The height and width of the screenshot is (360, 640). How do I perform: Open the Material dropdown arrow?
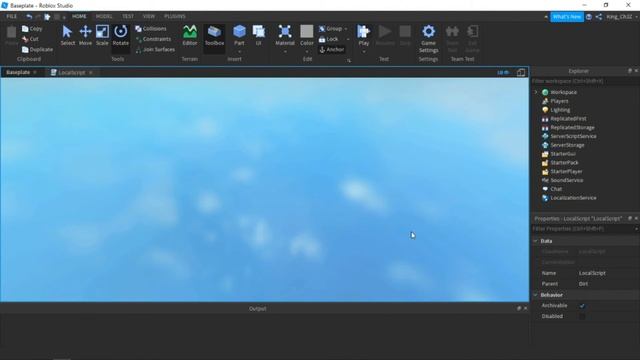[285, 52]
